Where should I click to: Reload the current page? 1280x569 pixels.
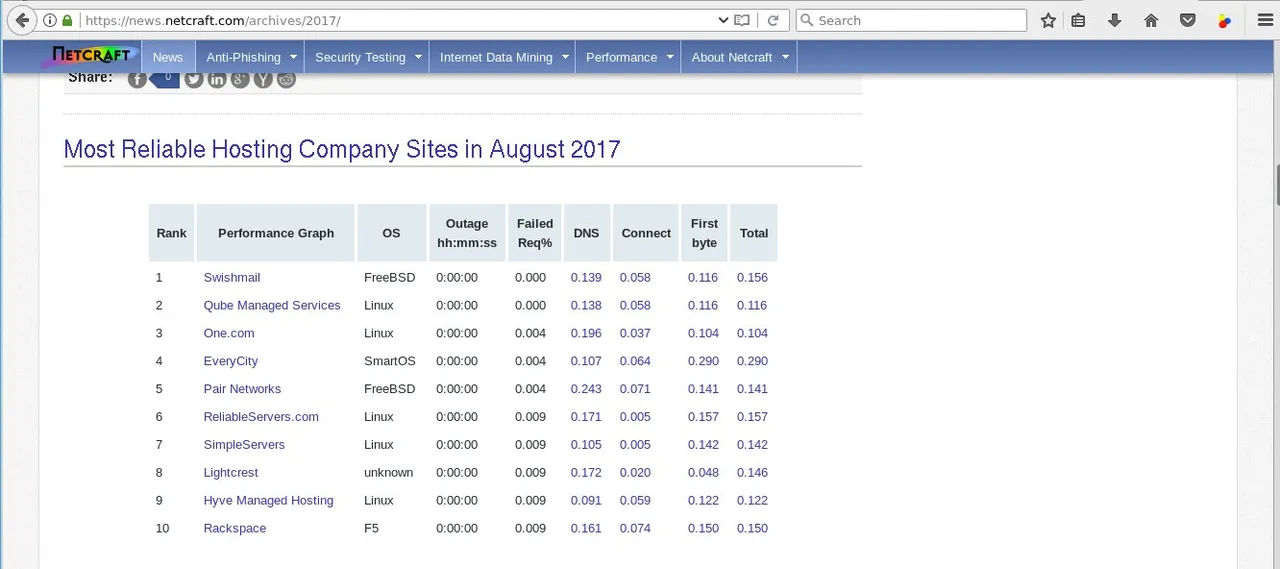tap(772, 20)
